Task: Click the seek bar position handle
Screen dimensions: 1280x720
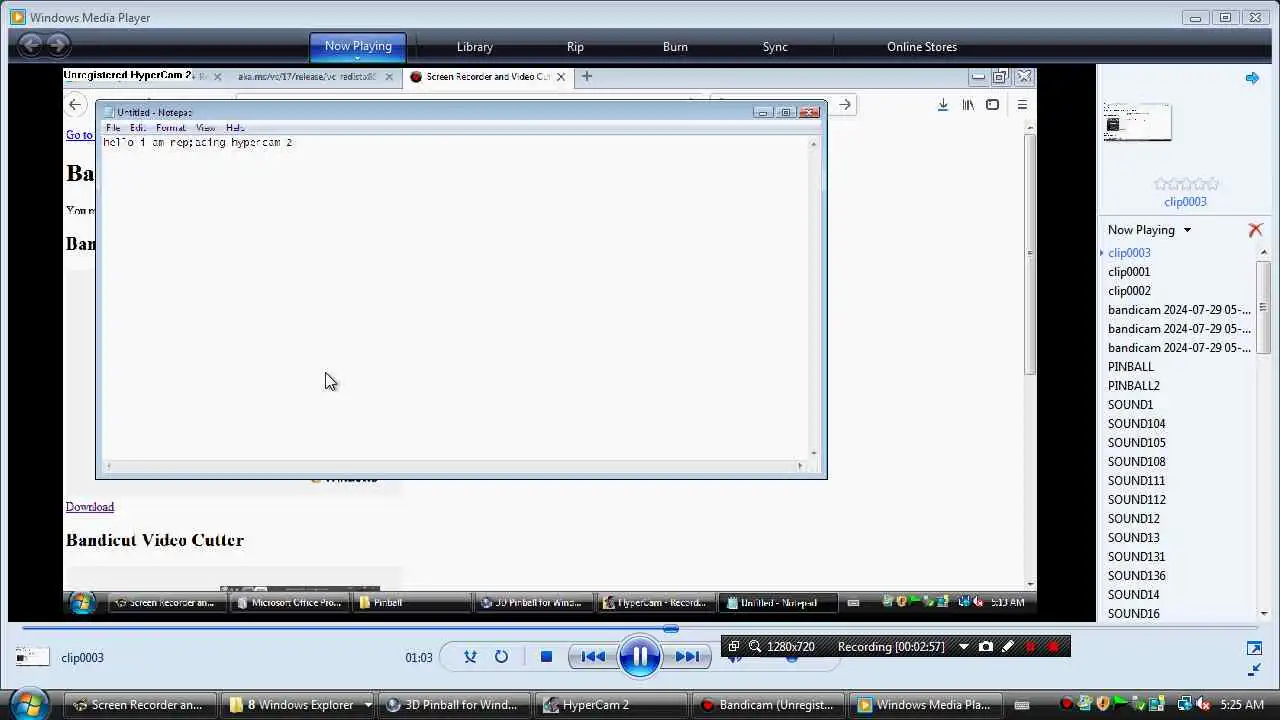Action: point(671,629)
